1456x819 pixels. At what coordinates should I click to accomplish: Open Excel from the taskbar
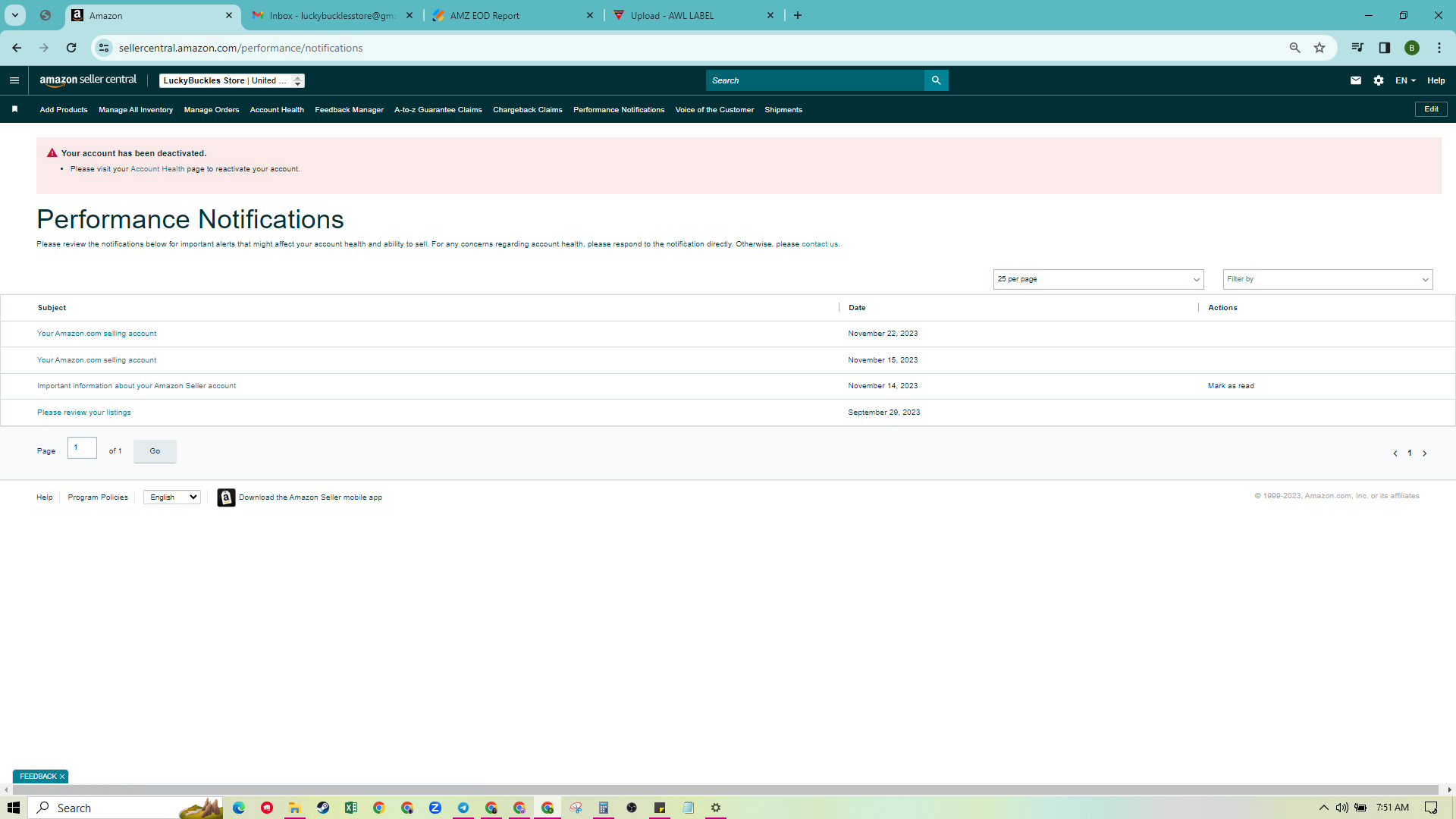351,808
